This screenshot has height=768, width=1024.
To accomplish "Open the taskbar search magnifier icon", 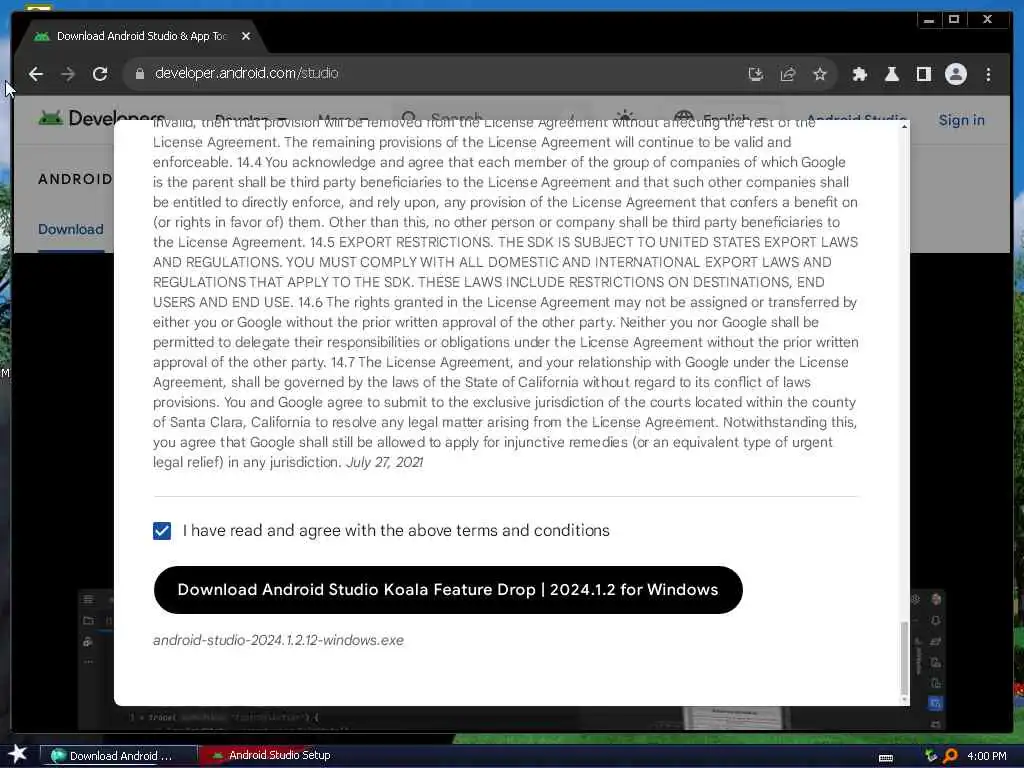I will [x=950, y=756].
